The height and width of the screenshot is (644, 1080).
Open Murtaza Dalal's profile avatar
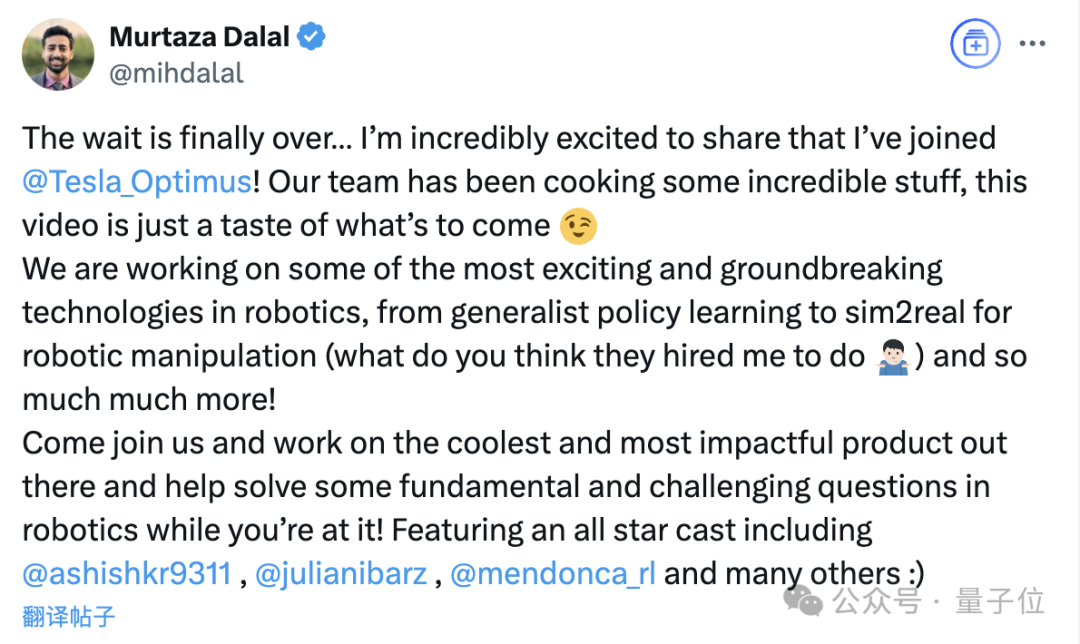pos(57,54)
